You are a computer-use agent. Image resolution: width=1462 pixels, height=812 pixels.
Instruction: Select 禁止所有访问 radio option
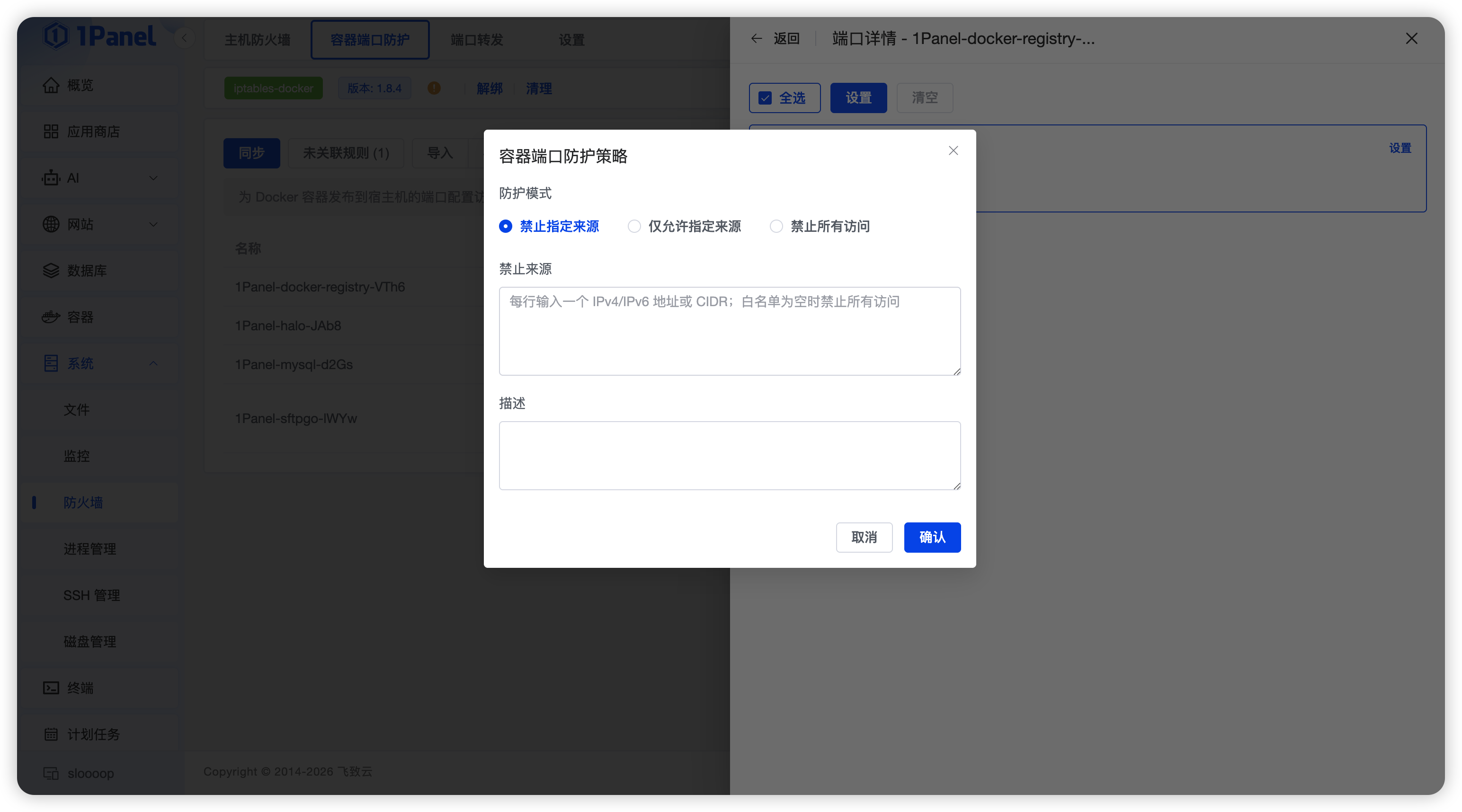820,226
